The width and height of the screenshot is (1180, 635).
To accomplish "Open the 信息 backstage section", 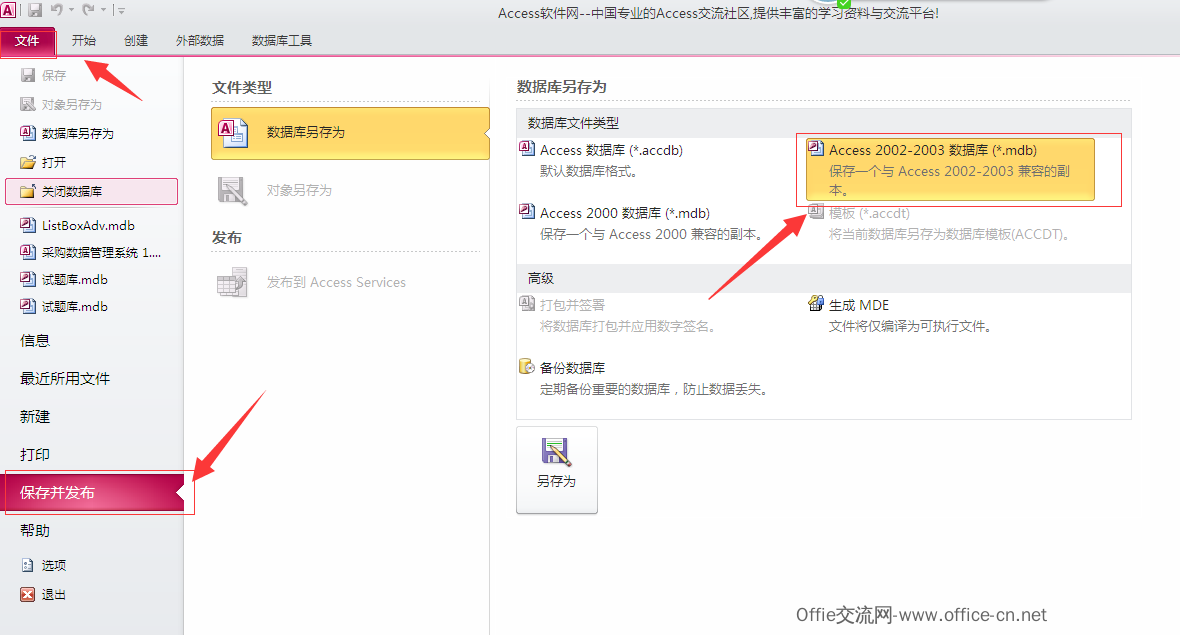I will pyautogui.click(x=35, y=341).
